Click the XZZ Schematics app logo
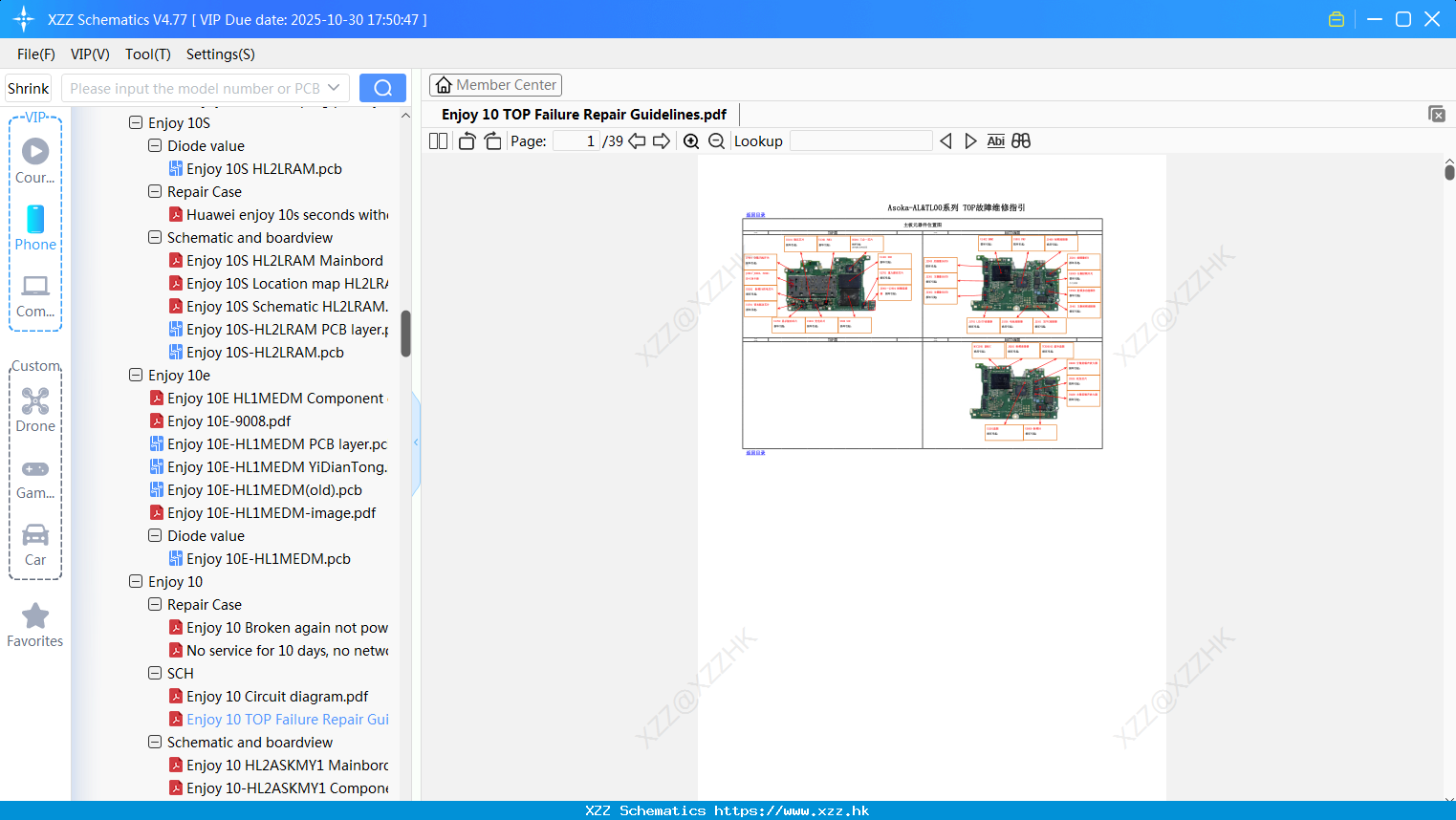This screenshot has height=820, width=1456. click(x=24, y=19)
